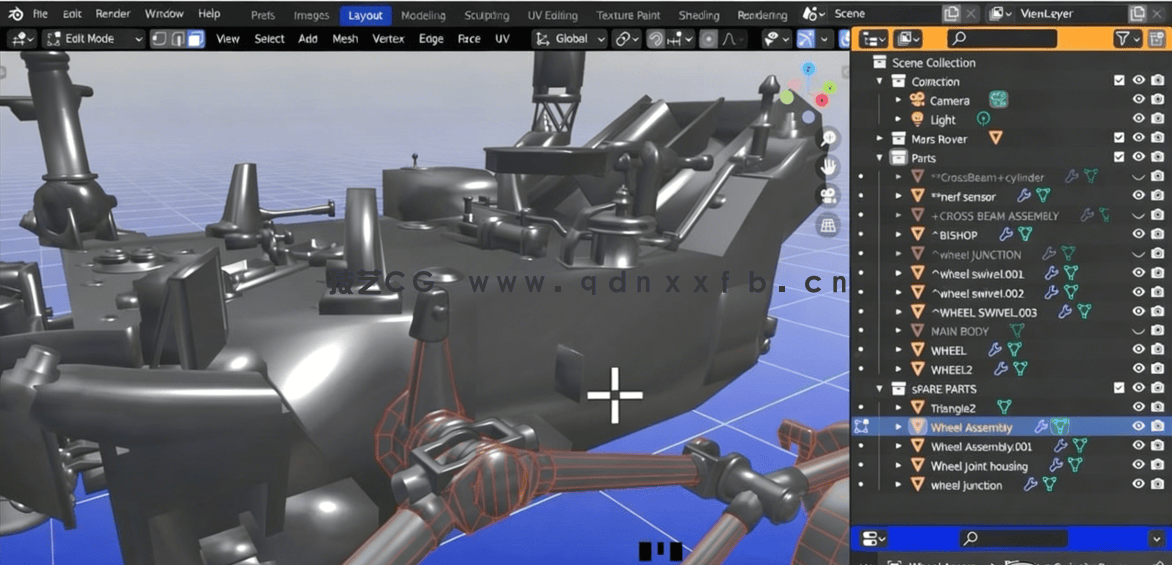Toggle Mars Rover collection checkbox
The width and height of the screenshot is (1172, 565).
[x=1119, y=138]
